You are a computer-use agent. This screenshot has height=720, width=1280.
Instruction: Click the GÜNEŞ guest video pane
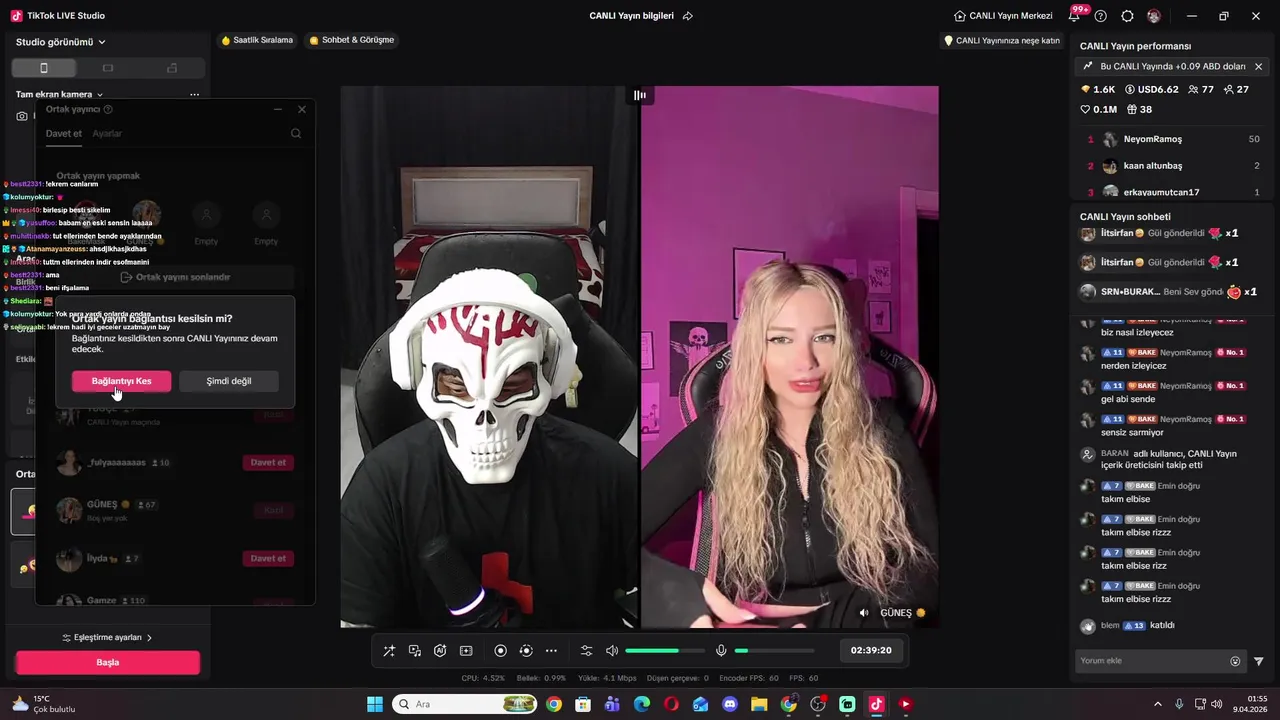pos(789,356)
